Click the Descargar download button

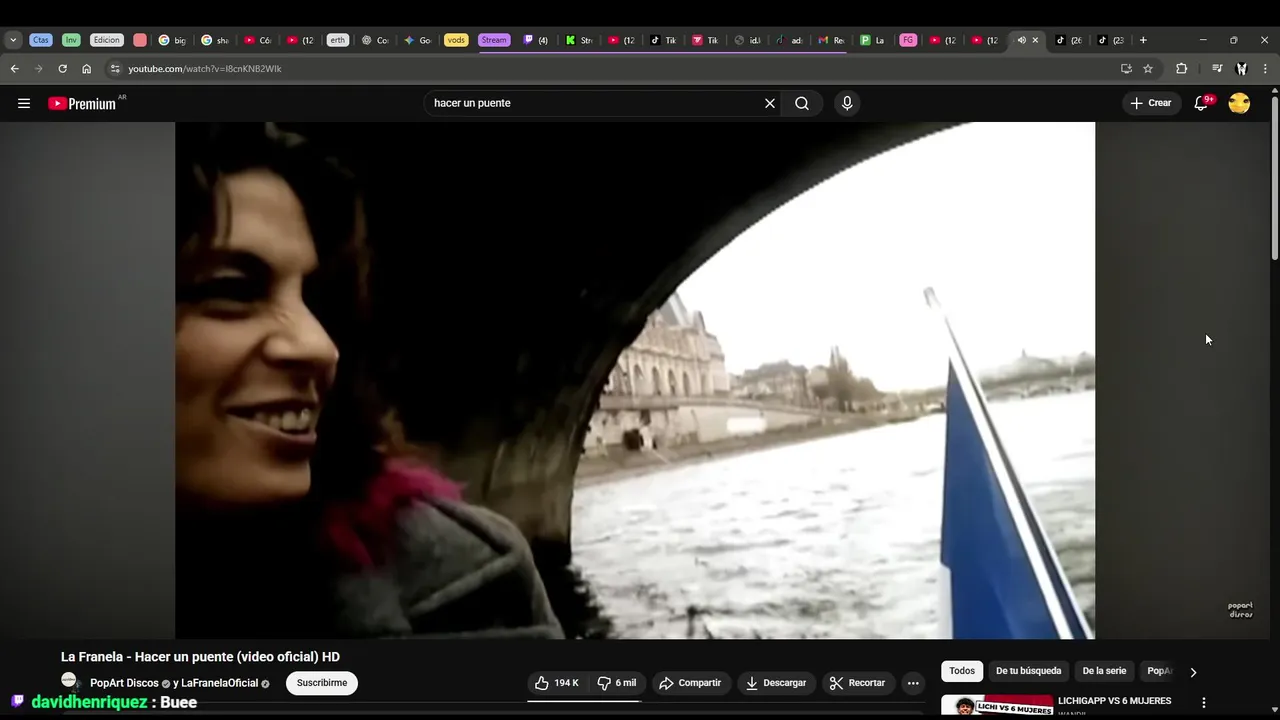(x=776, y=683)
